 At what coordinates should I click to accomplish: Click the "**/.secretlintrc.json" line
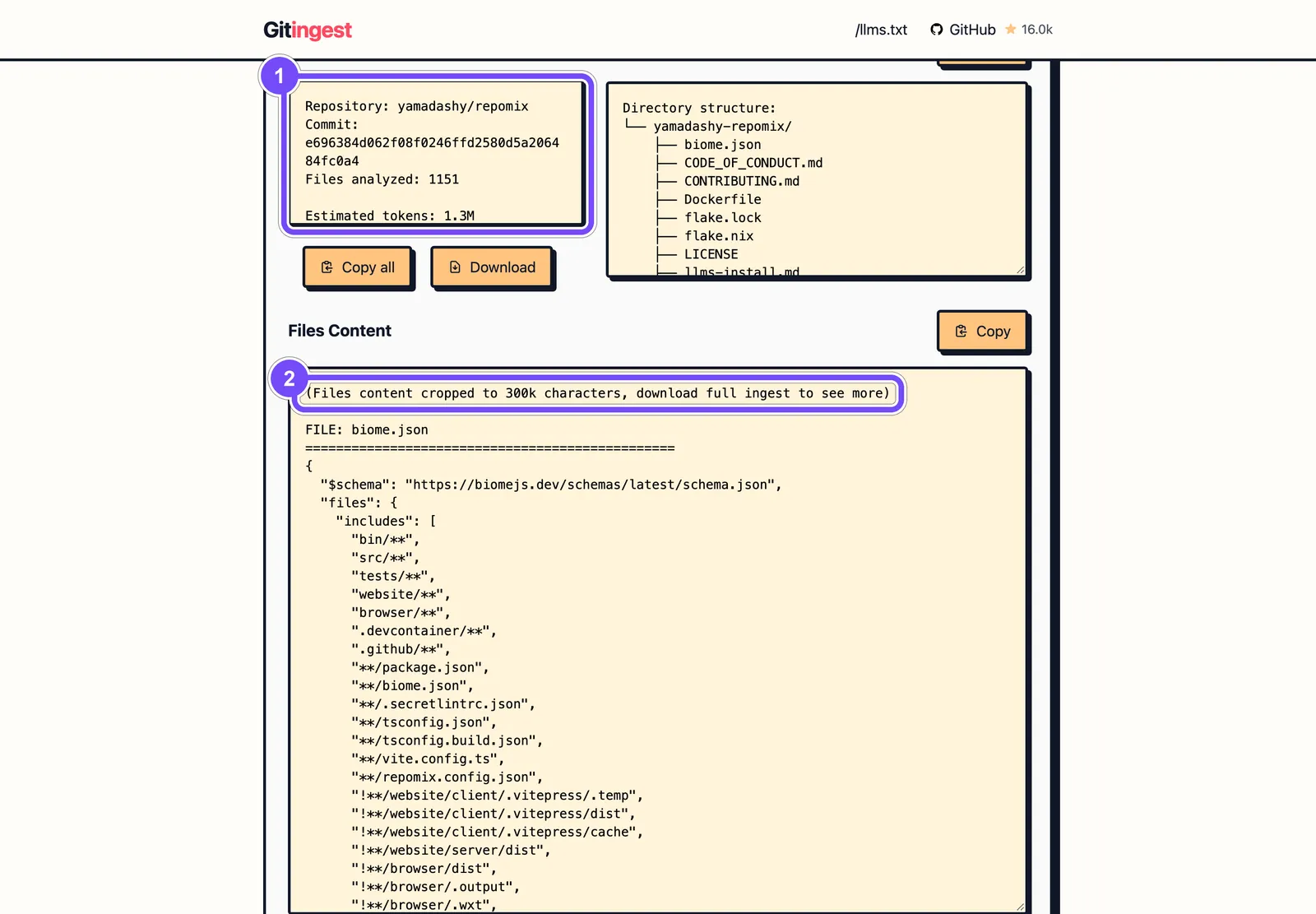pos(443,704)
